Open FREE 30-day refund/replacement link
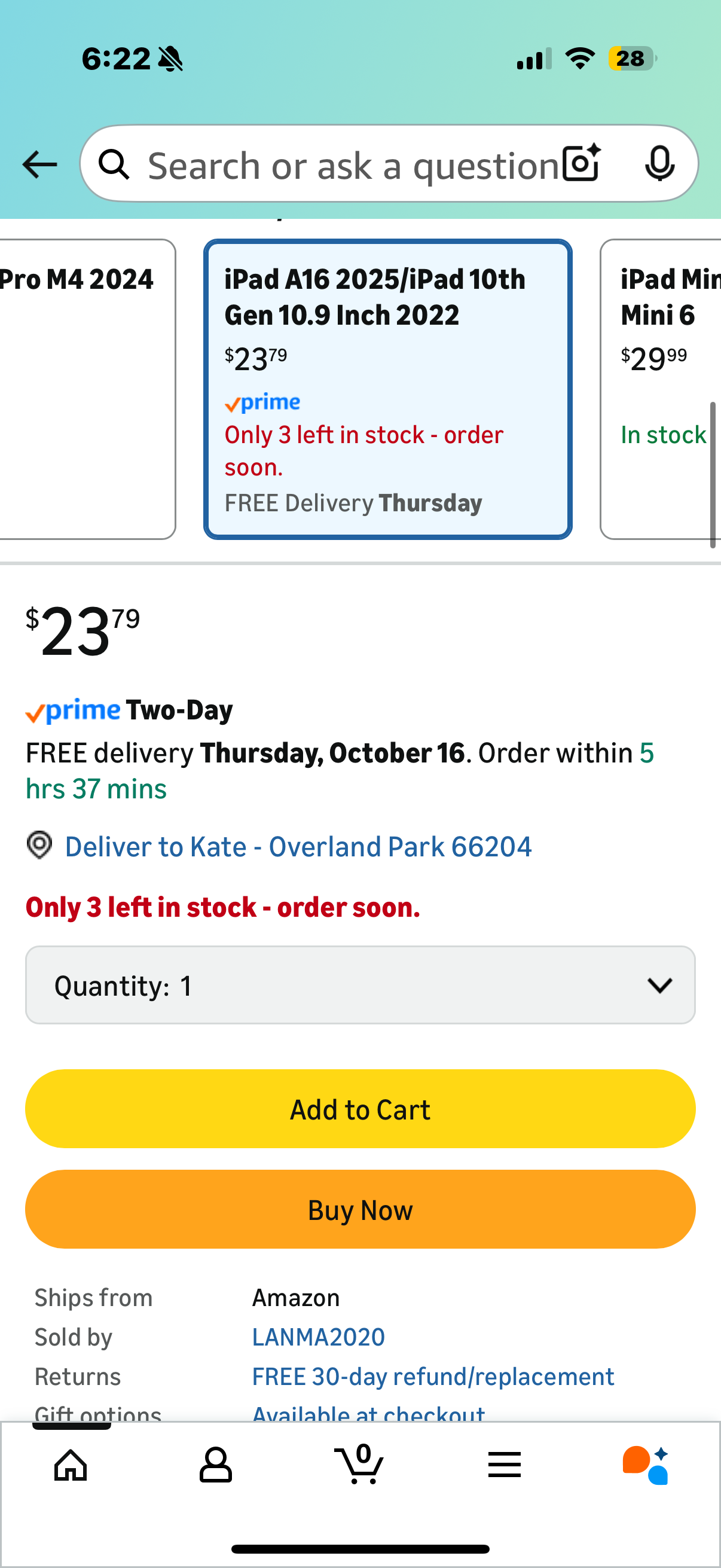This screenshot has width=721, height=1568. [433, 1377]
